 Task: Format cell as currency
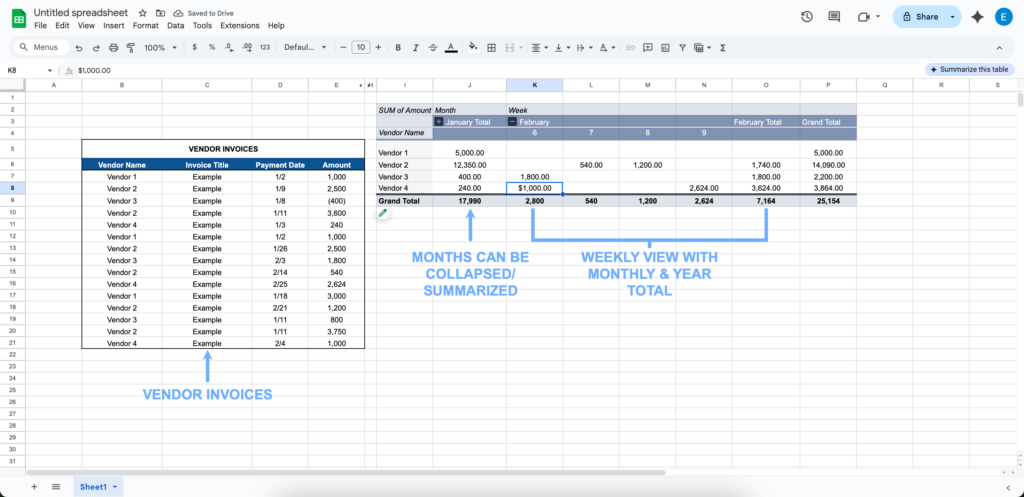pyautogui.click(x=195, y=48)
